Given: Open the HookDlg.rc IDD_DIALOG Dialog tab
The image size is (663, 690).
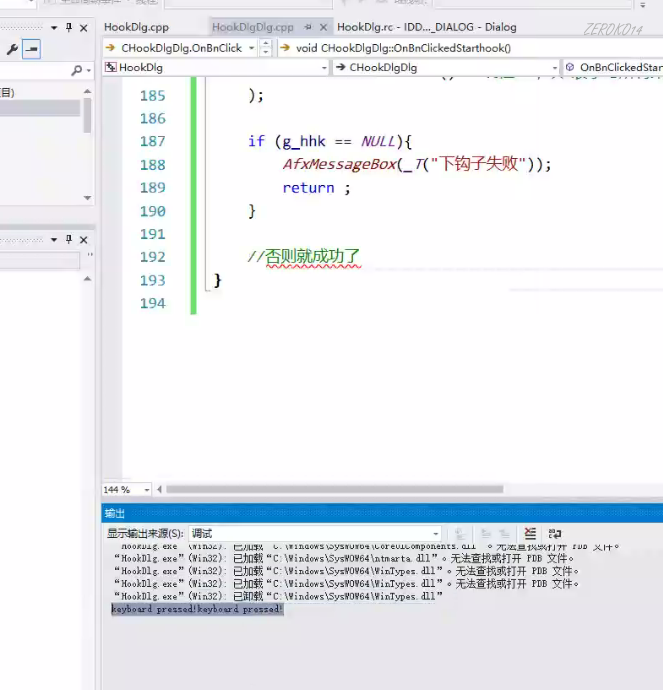Looking at the screenshot, I should [x=426, y=27].
